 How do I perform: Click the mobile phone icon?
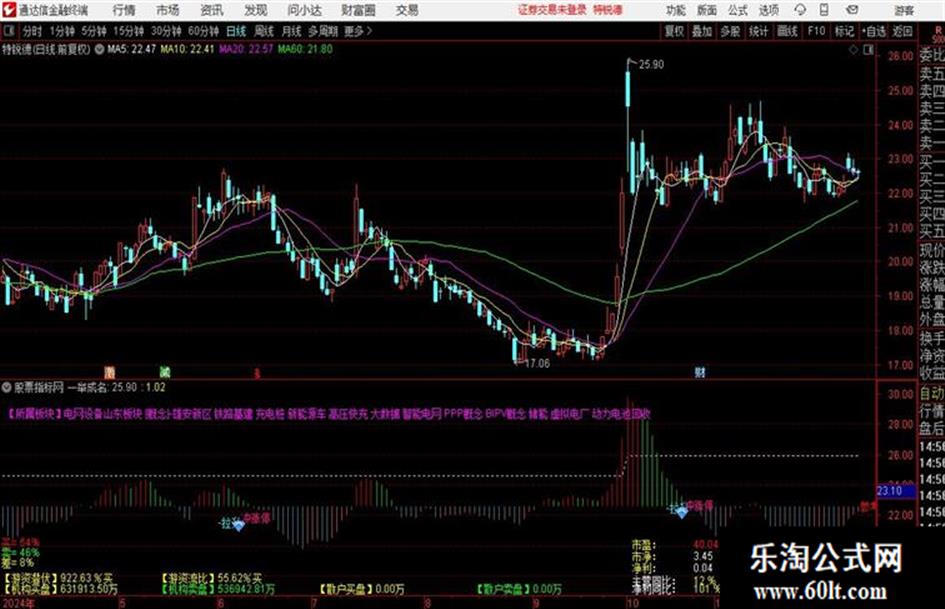coord(824,10)
